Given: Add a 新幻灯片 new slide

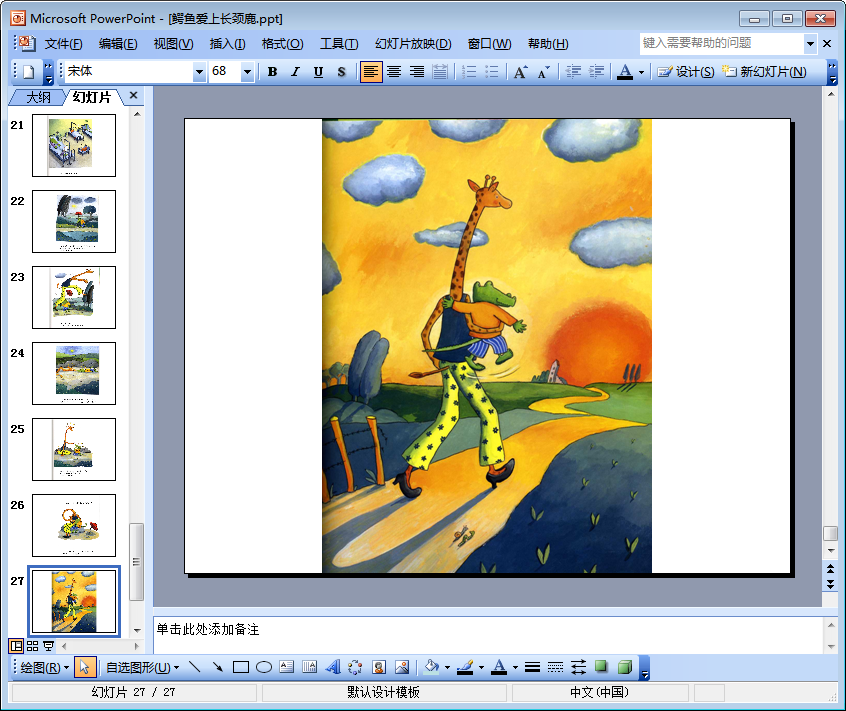Looking at the screenshot, I should (764, 72).
